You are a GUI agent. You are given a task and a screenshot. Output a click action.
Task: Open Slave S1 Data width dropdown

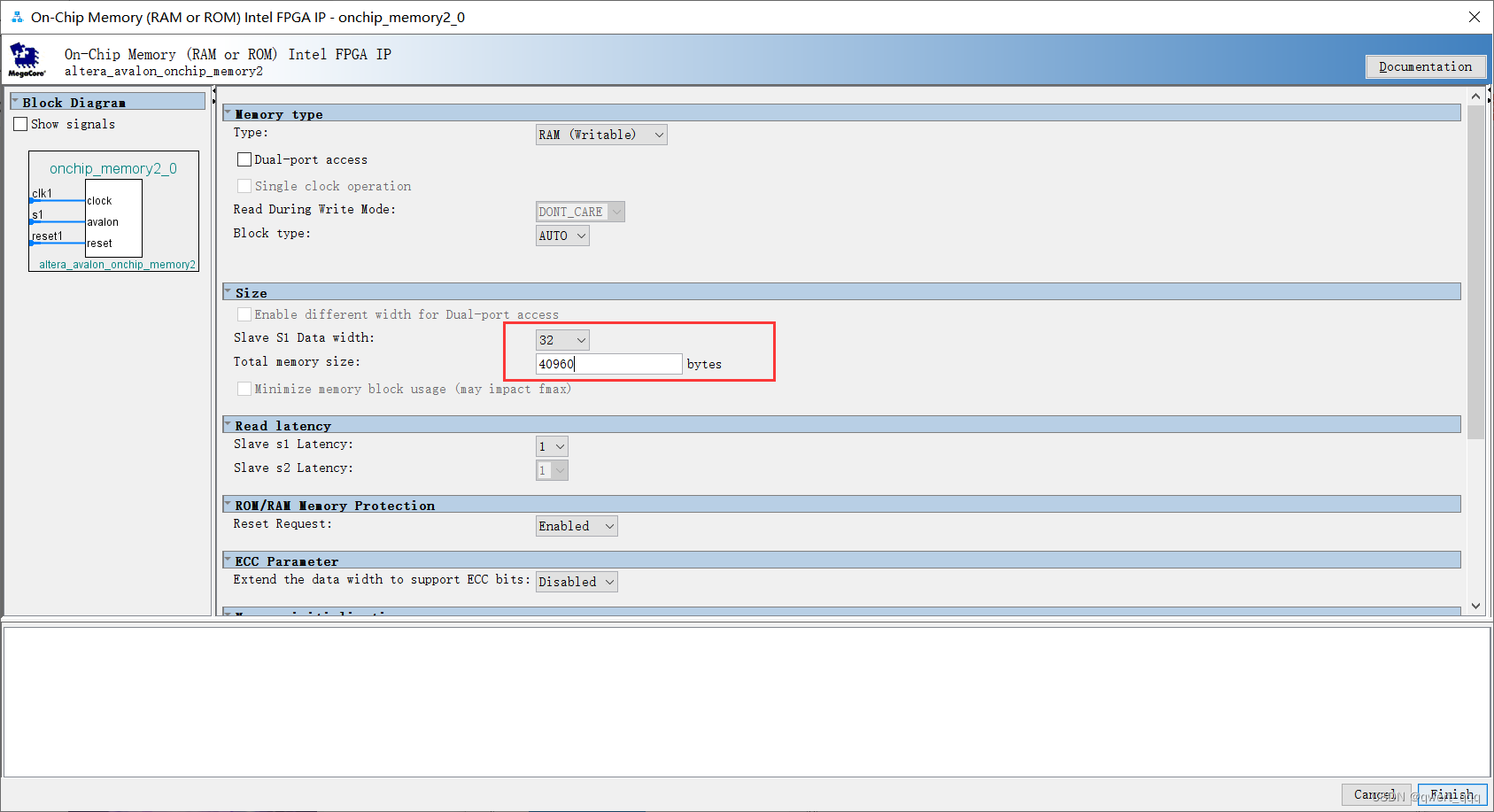click(x=562, y=340)
